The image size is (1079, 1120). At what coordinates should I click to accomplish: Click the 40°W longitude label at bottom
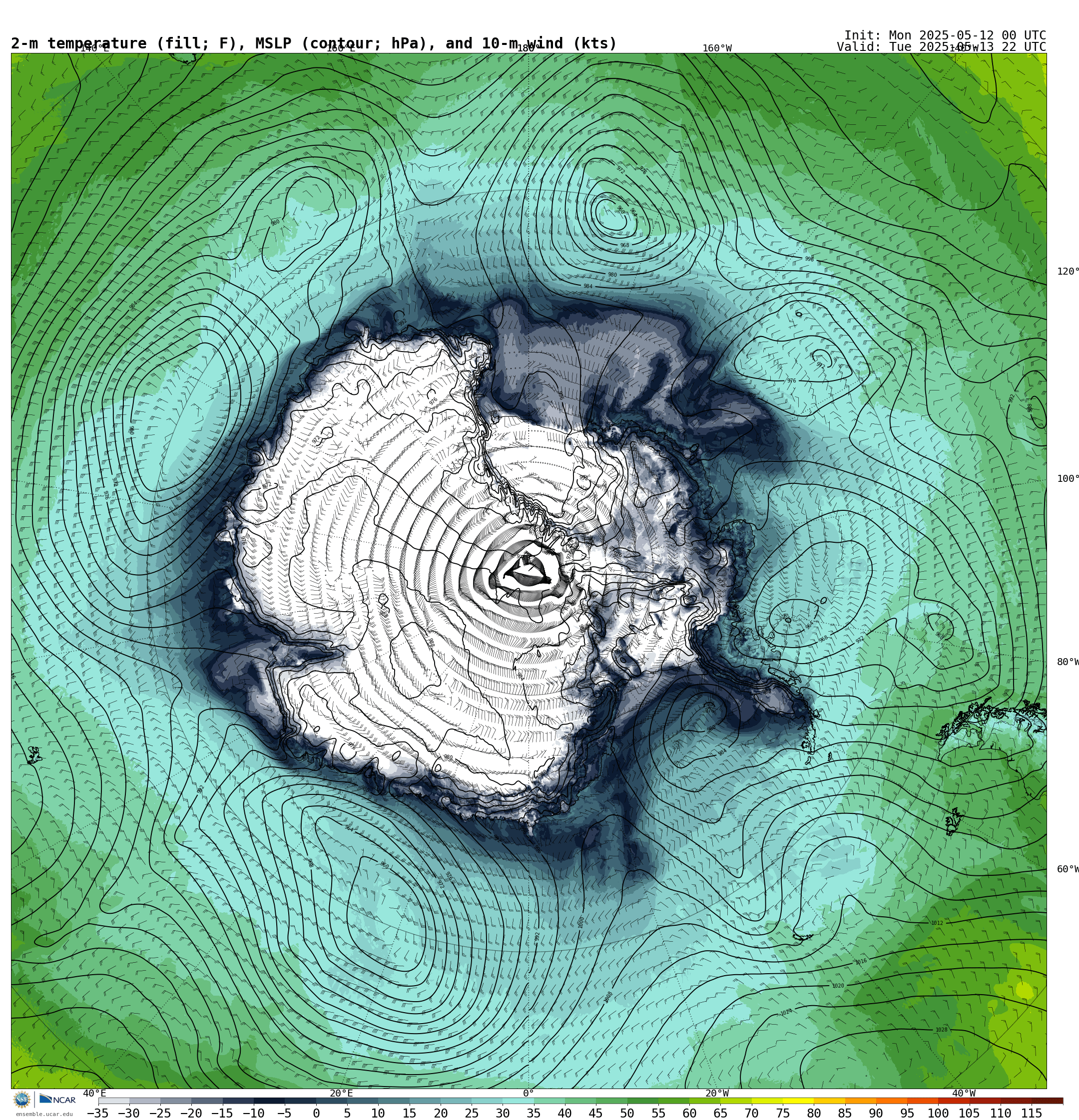964,1093
